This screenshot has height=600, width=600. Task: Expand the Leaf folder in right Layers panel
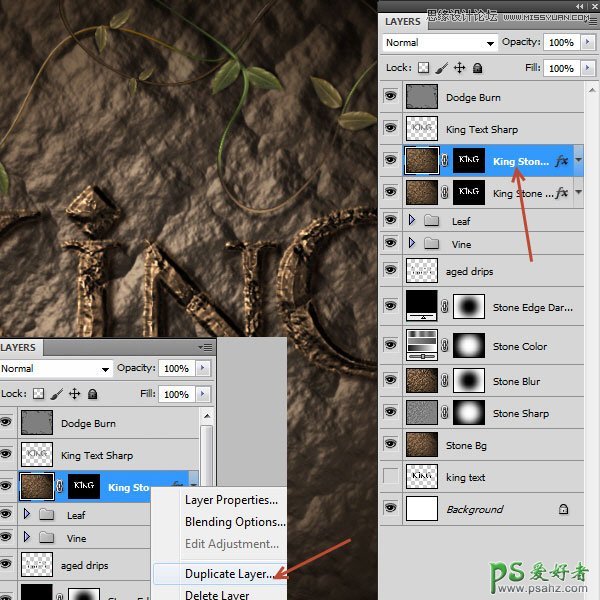pyautogui.click(x=412, y=221)
